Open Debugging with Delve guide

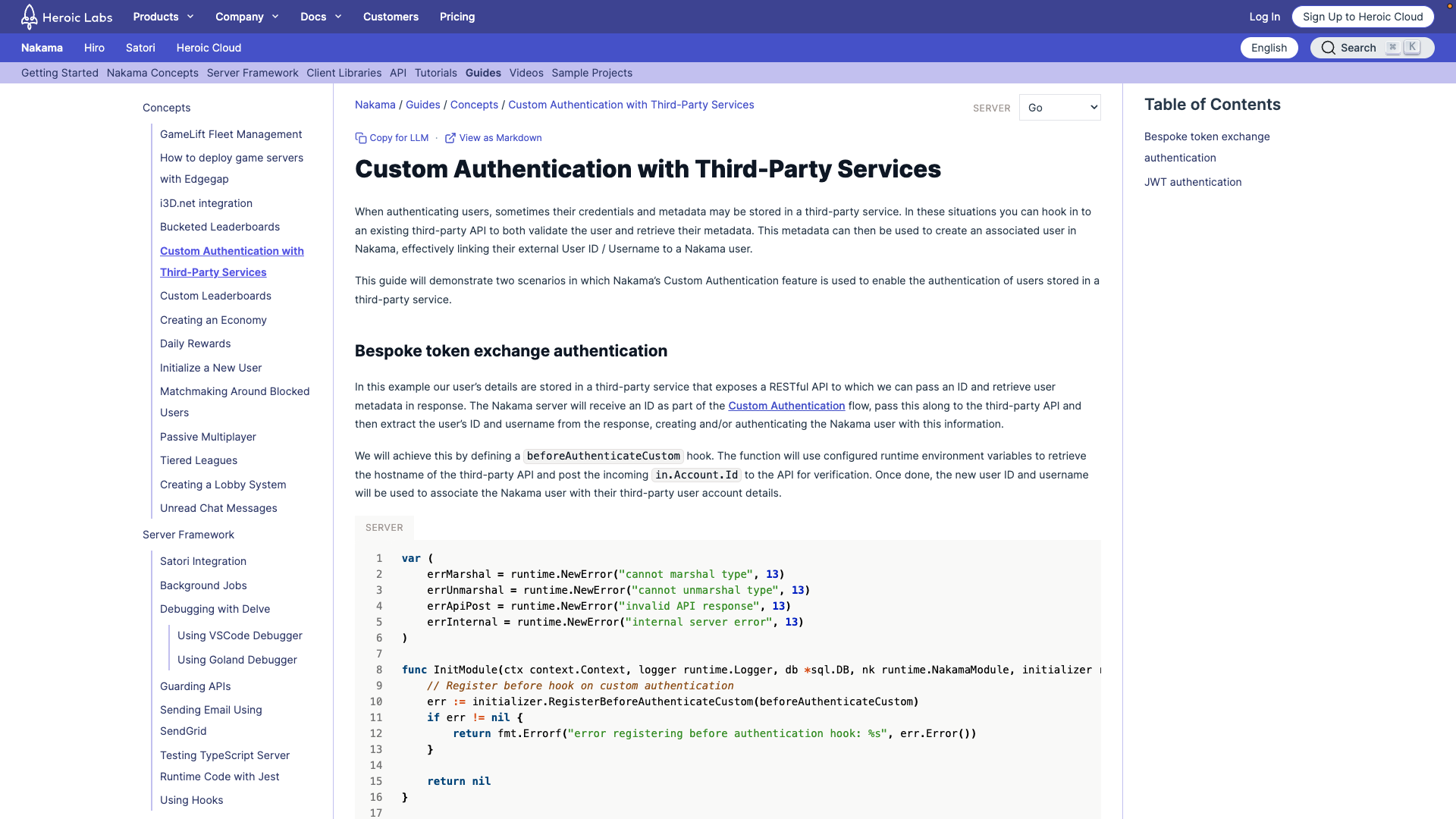(x=215, y=609)
